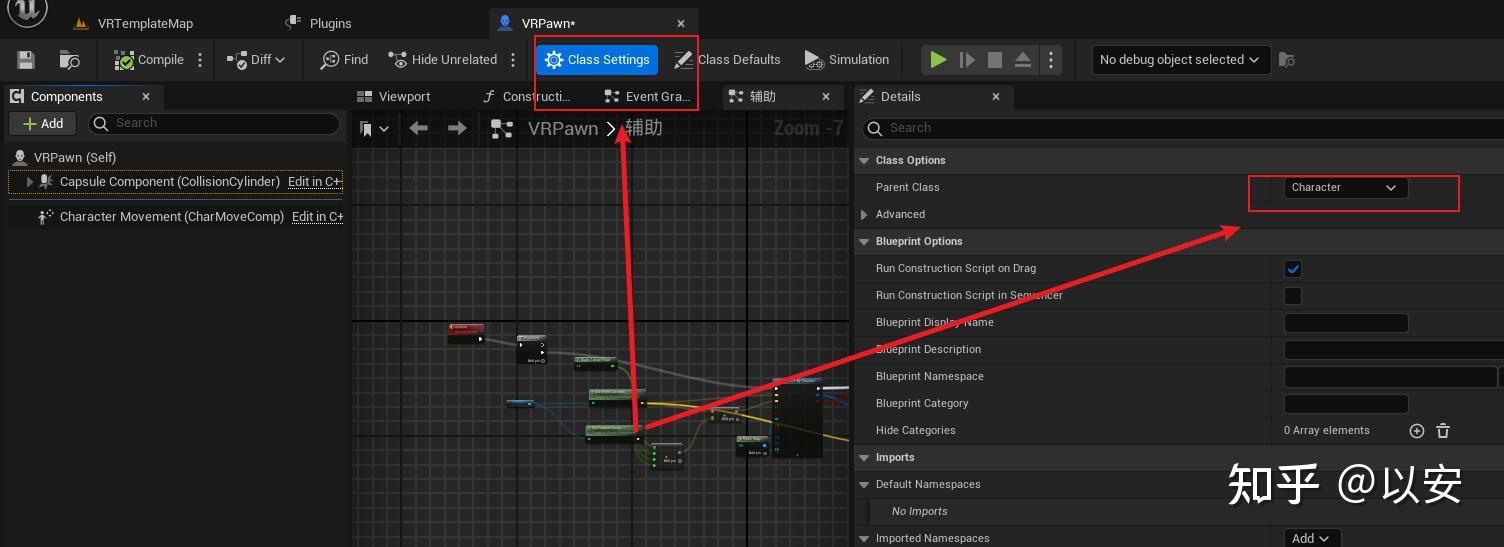Toggle Hide Unrelated nodes

(442, 60)
